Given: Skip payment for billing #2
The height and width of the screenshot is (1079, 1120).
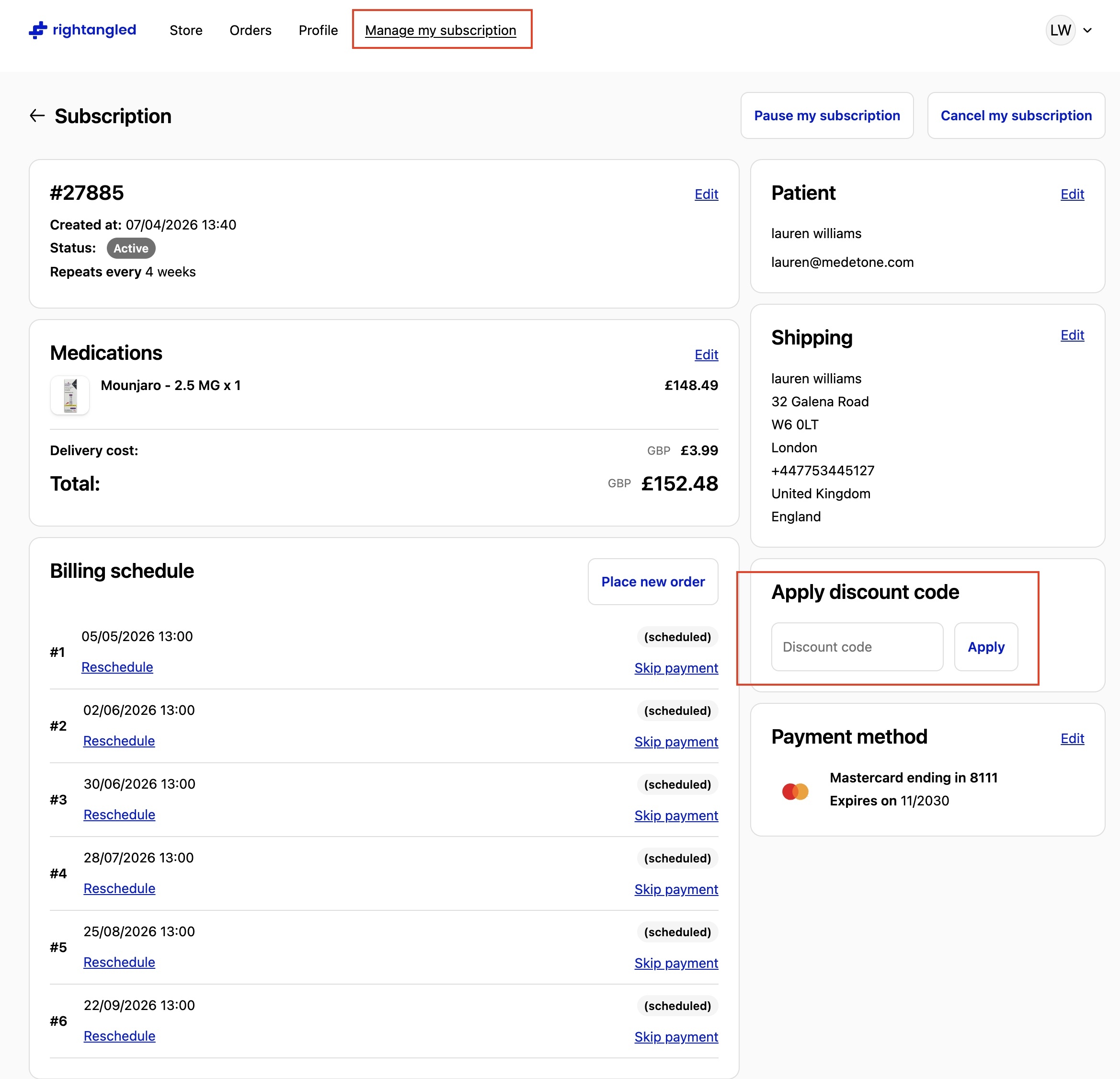Looking at the screenshot, I should (676, 742).
